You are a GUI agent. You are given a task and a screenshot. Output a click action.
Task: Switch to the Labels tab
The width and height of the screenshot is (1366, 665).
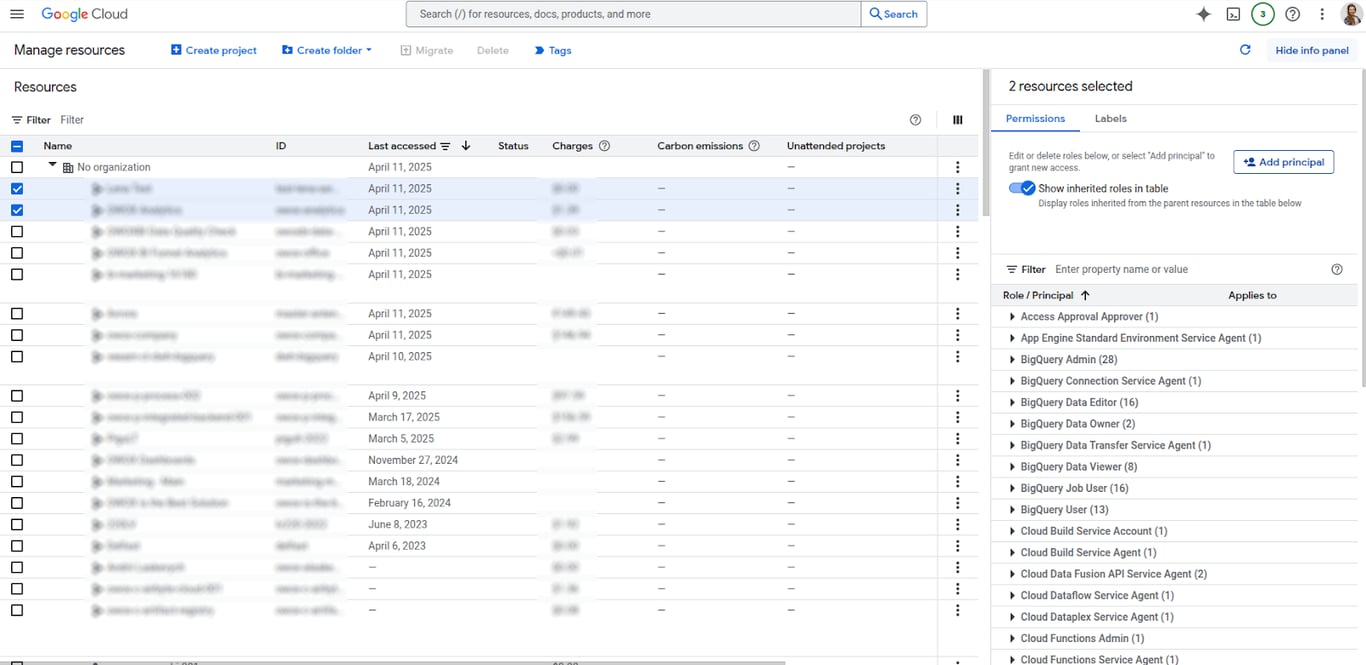click(1110, 118)
